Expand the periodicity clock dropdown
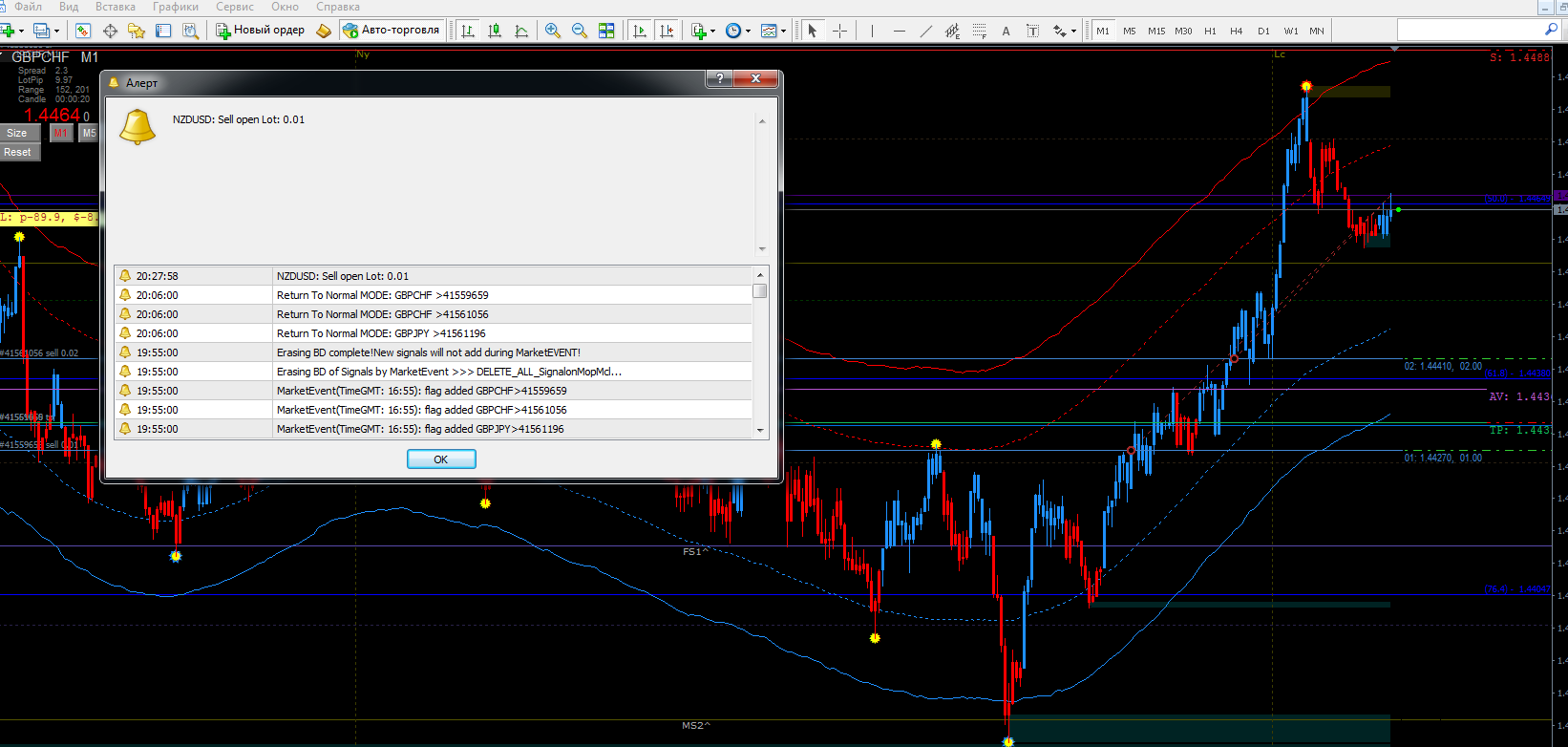Image resolution: width=1568 pixels, height=747 pixels. (748, 31)
